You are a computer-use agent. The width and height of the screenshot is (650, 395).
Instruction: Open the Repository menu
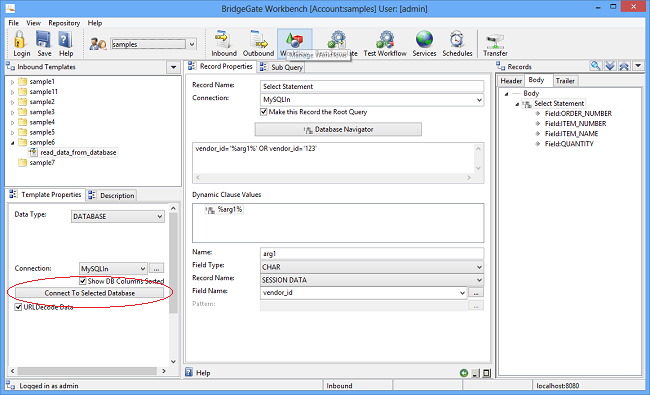(x=64, y=23)
